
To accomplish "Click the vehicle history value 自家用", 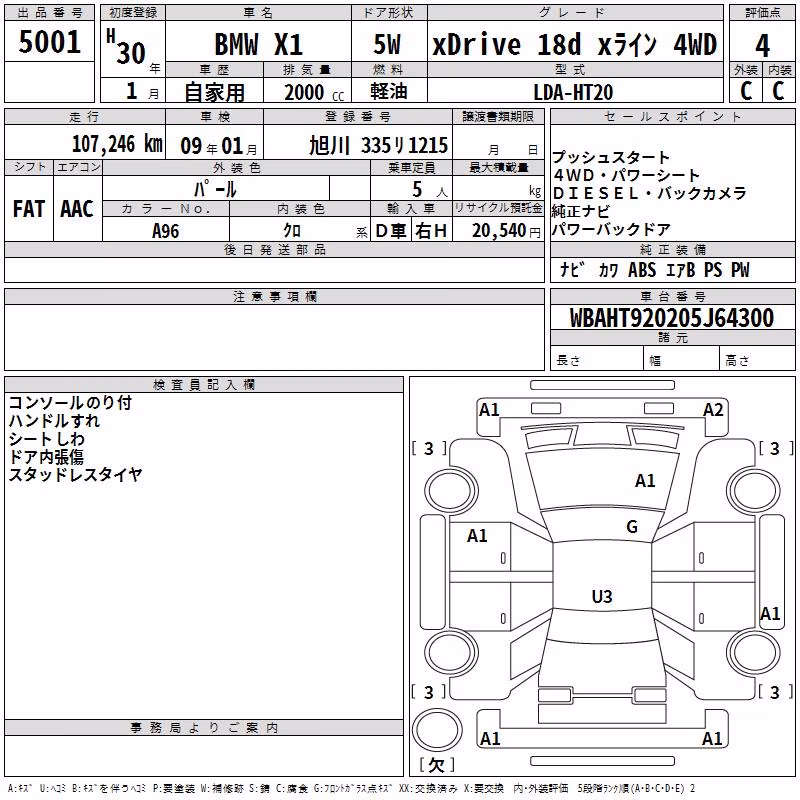I will click(214, 92).
